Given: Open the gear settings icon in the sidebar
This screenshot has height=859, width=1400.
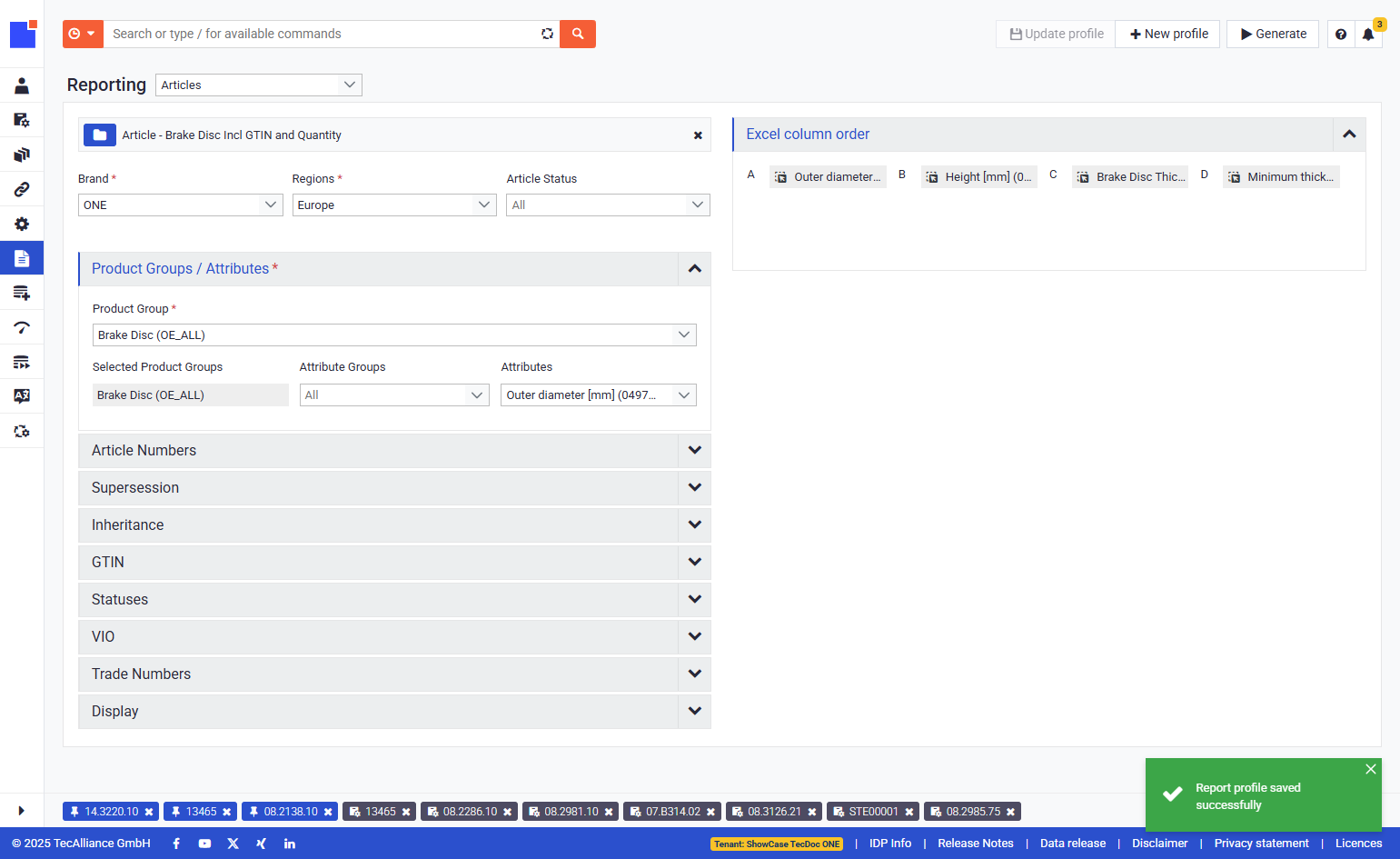Looking at the screenshot, I should [22, 224].
